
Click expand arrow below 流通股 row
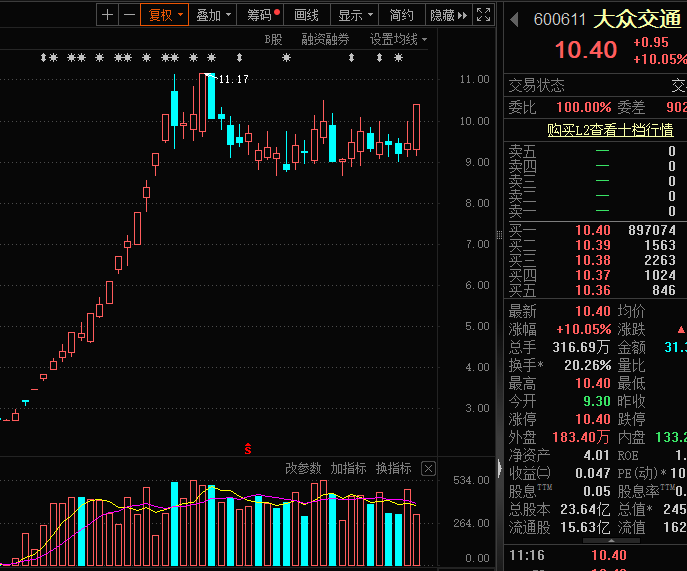pos(611,541)
